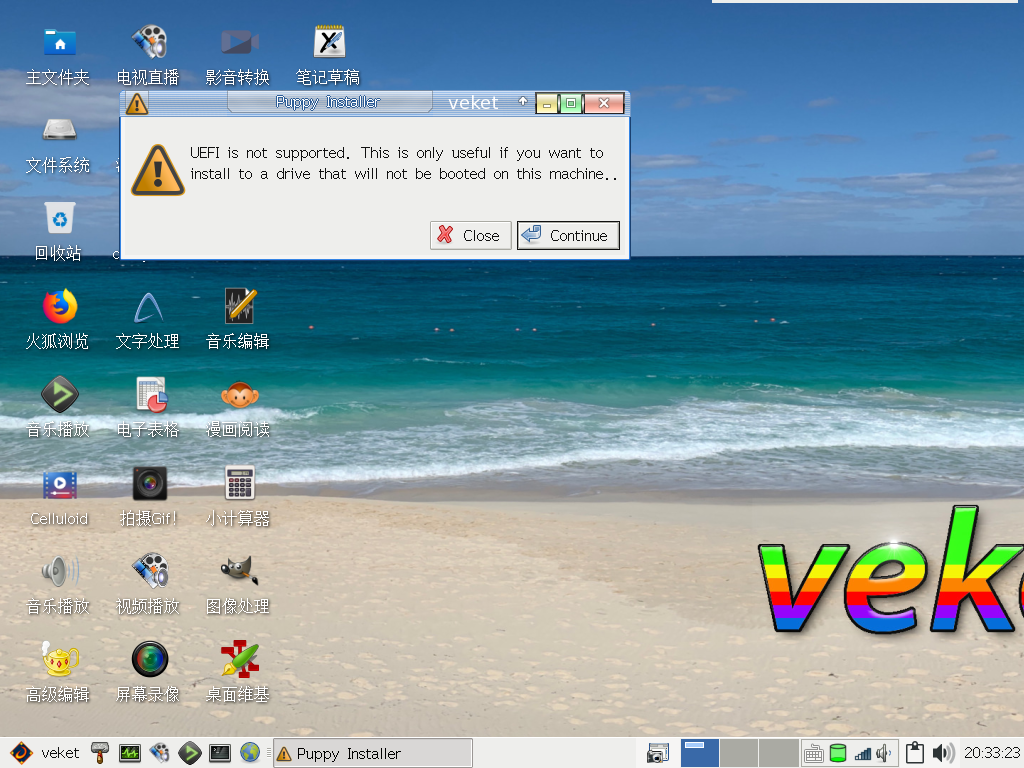Image resolution: width=1024 pixels, height=768 pixels.
Task: Minimize the Puppy Installer dialog
Action: (547, 103)
